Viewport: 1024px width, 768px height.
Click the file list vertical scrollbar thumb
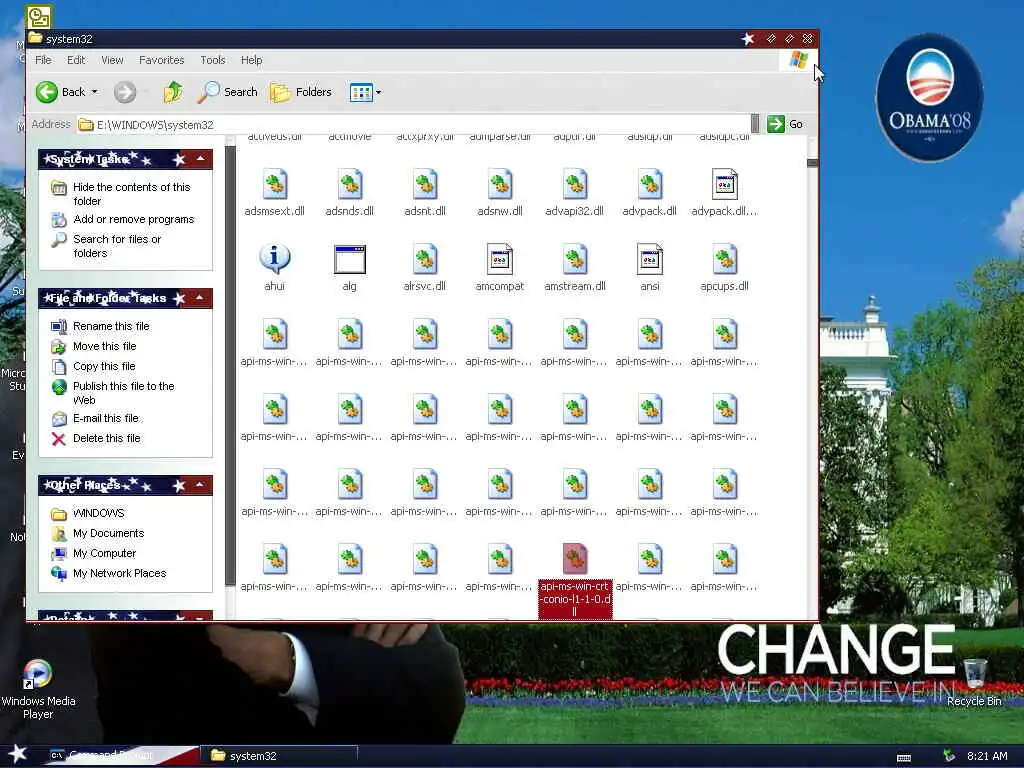[x=812, y=163]
